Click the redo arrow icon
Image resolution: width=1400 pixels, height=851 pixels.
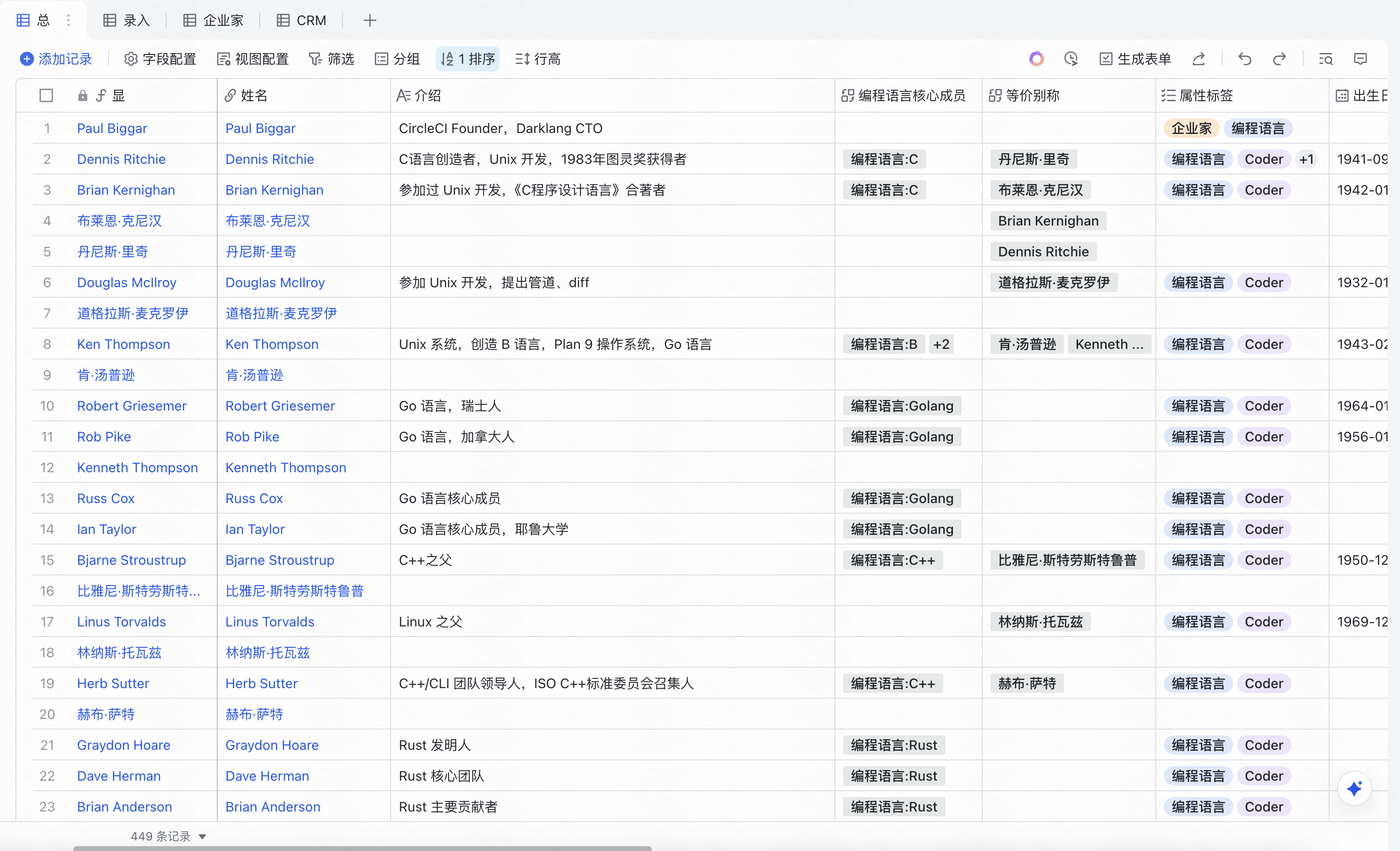[x=1279, y=59]
